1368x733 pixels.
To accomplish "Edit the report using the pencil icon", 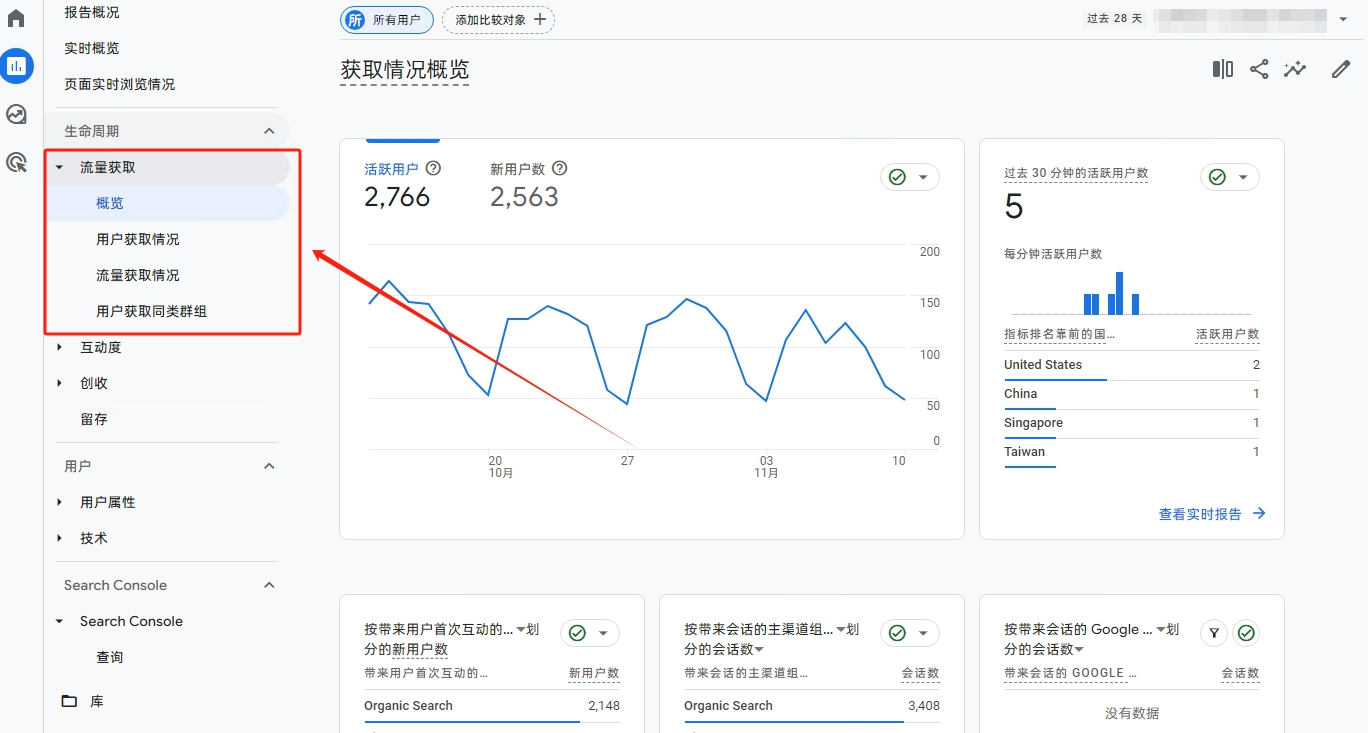I will click(x=1340, y=68).
